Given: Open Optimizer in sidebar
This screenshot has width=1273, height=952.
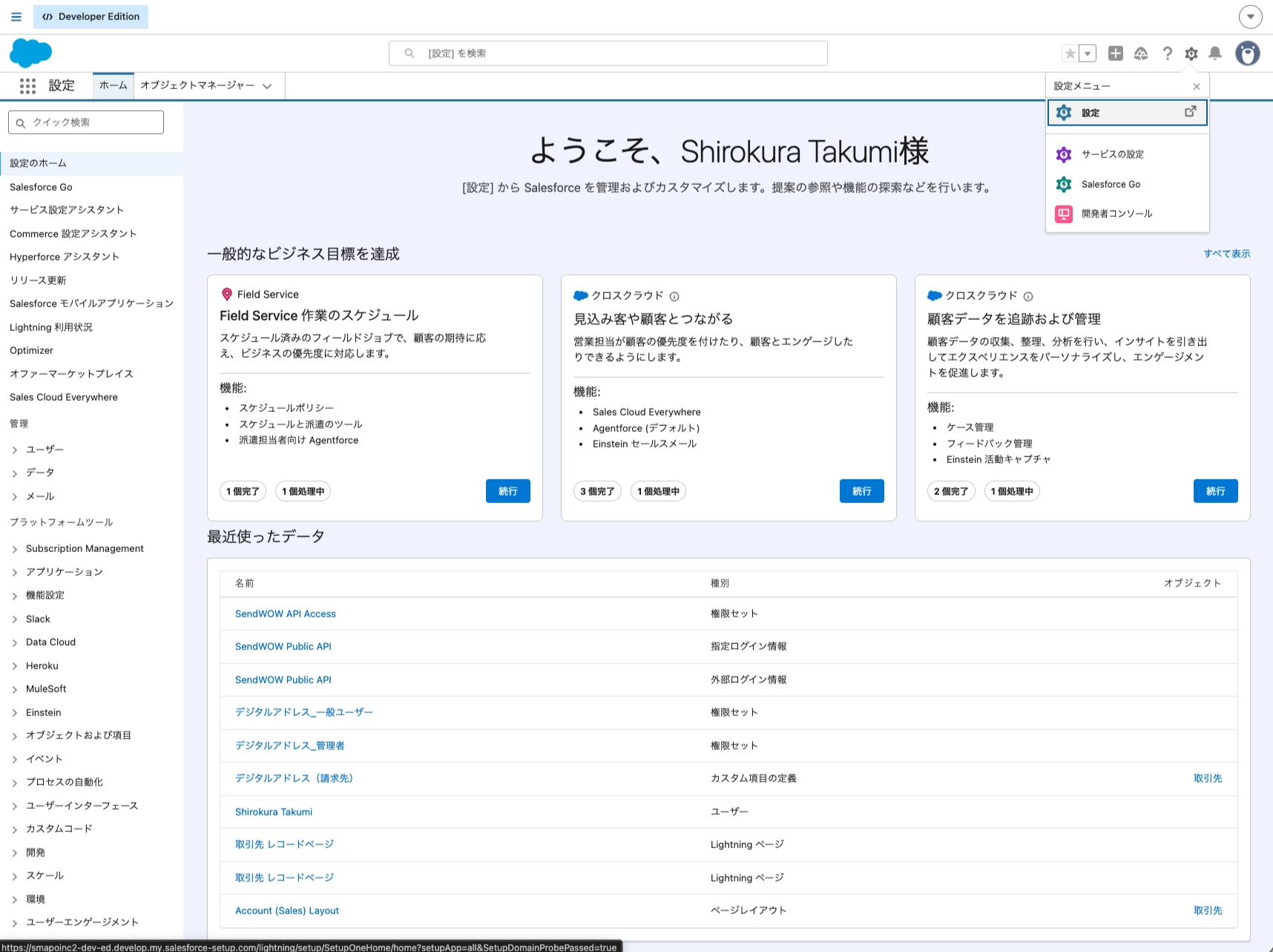Looking at the screenshot, I should click(x=31, y=350).
